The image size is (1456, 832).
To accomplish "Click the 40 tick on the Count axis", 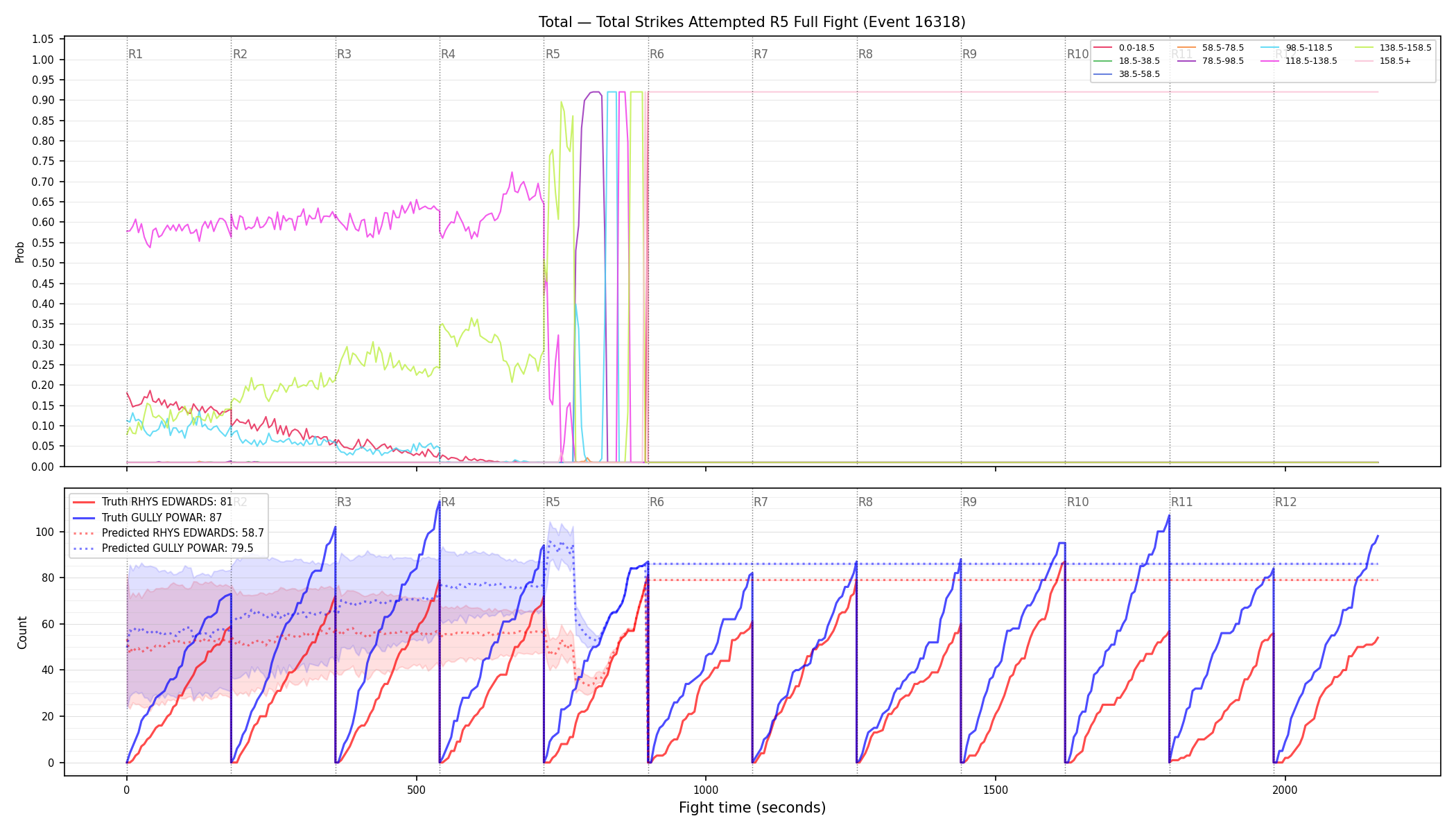I will pos(49,670).
